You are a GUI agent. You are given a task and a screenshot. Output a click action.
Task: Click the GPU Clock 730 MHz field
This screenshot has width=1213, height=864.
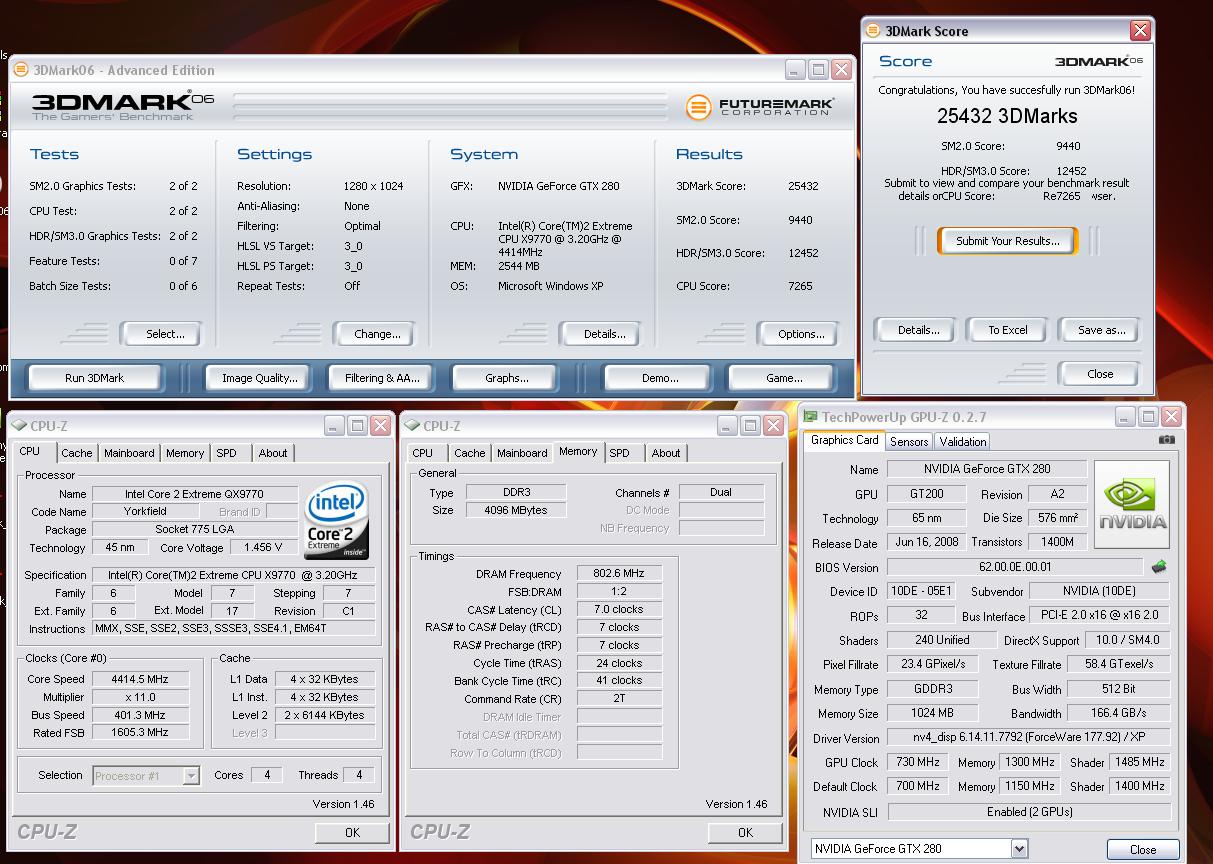coord(918,762)
